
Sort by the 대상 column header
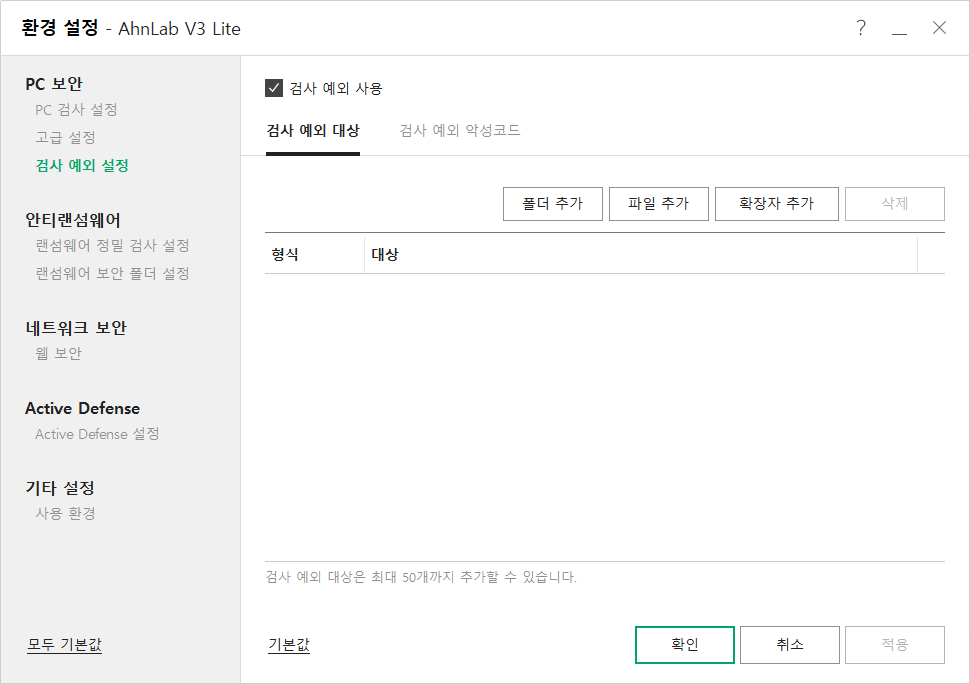(641, 254)
